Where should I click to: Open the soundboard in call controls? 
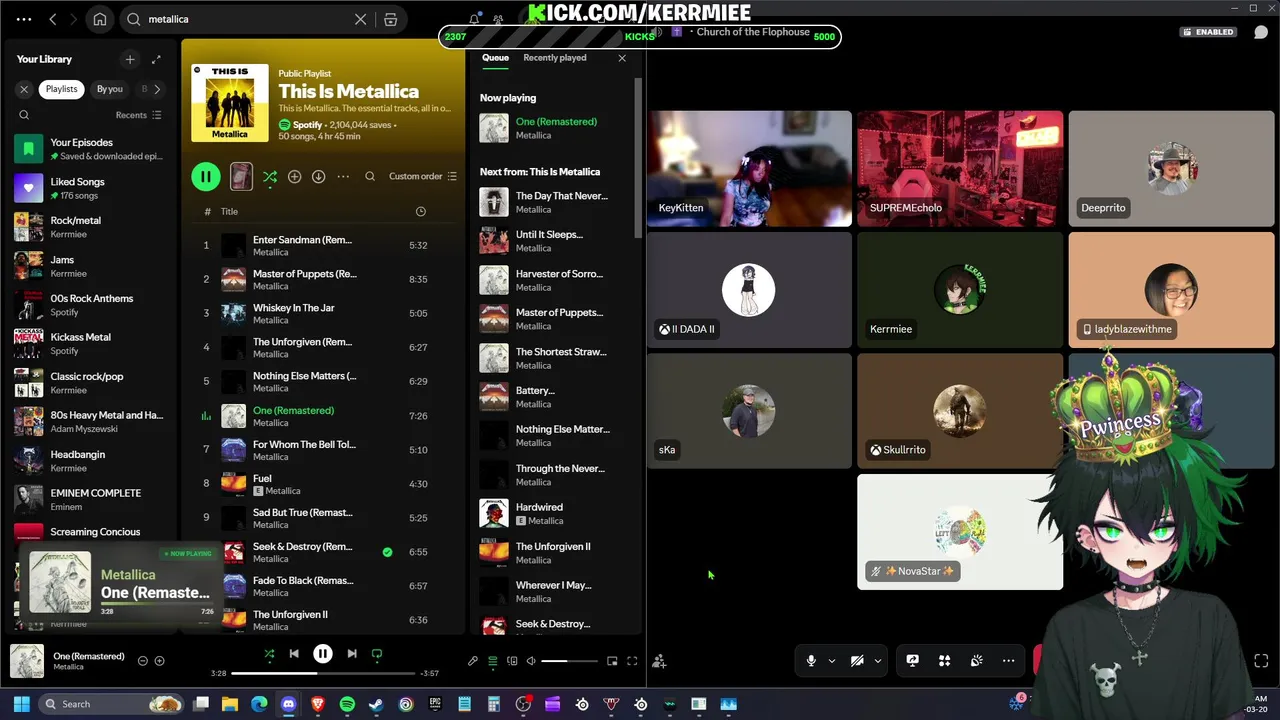coord(976,661)
